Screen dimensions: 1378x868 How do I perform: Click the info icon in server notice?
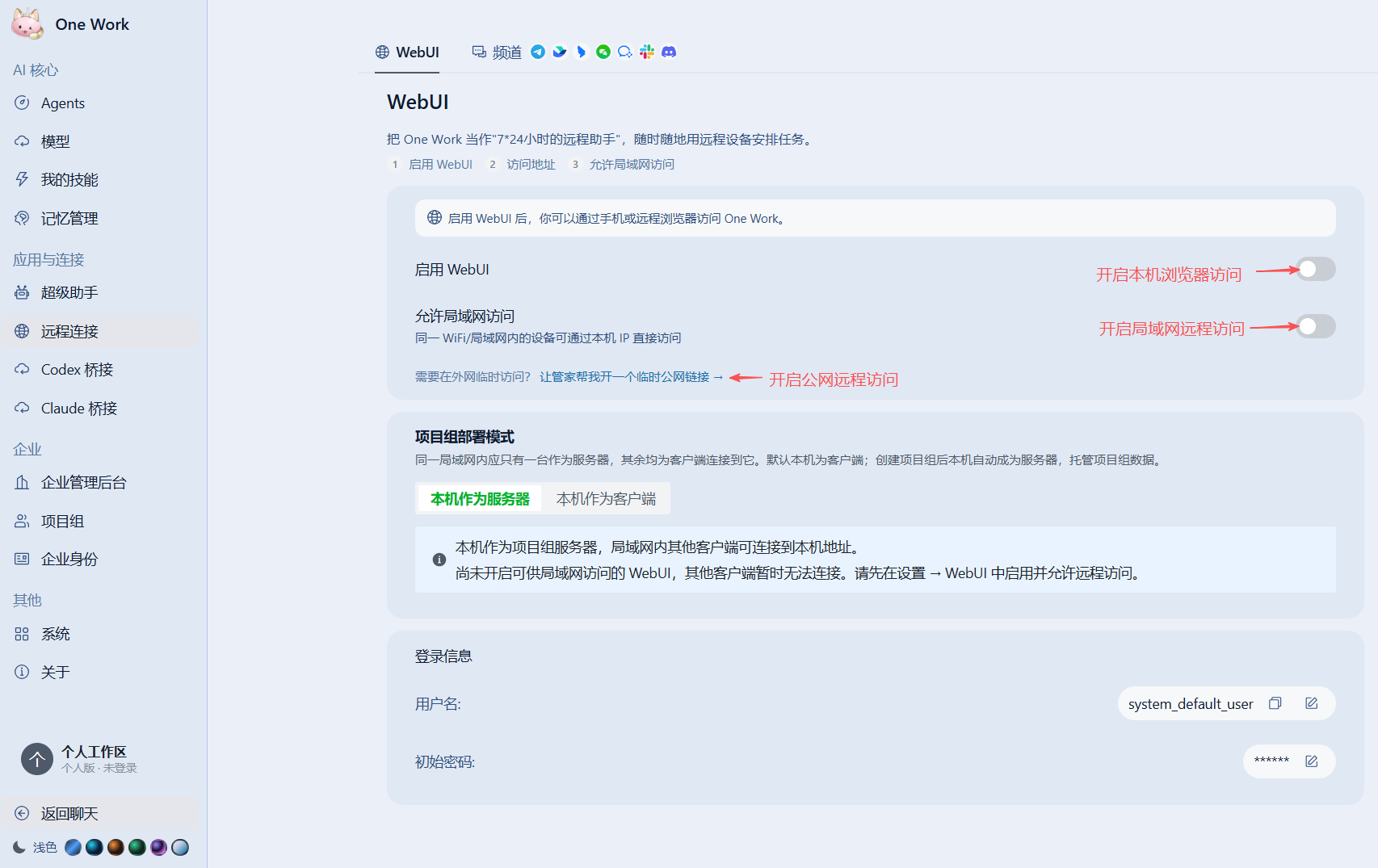coord(439,560)
